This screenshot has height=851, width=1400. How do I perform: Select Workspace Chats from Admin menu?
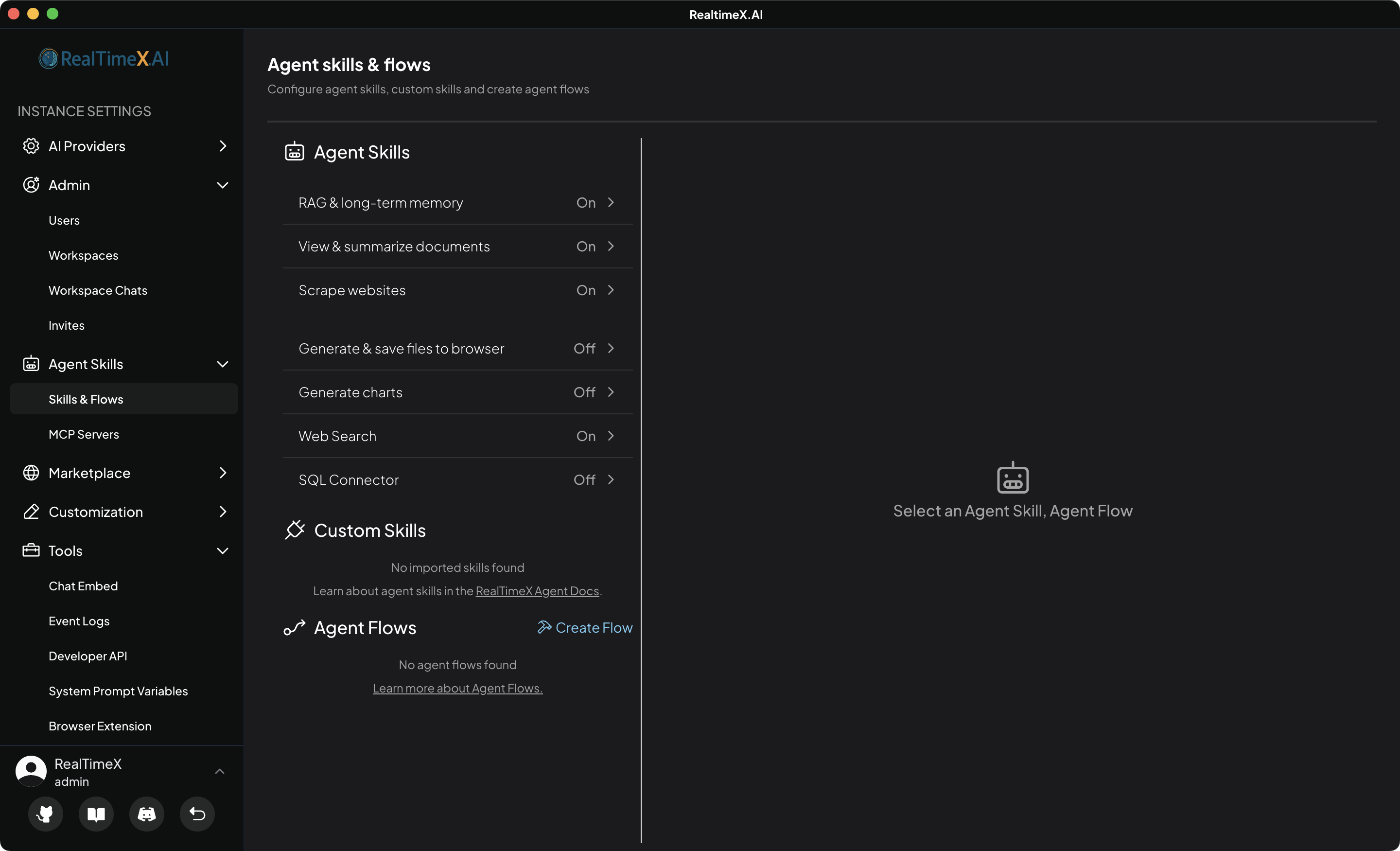point(98,290)
